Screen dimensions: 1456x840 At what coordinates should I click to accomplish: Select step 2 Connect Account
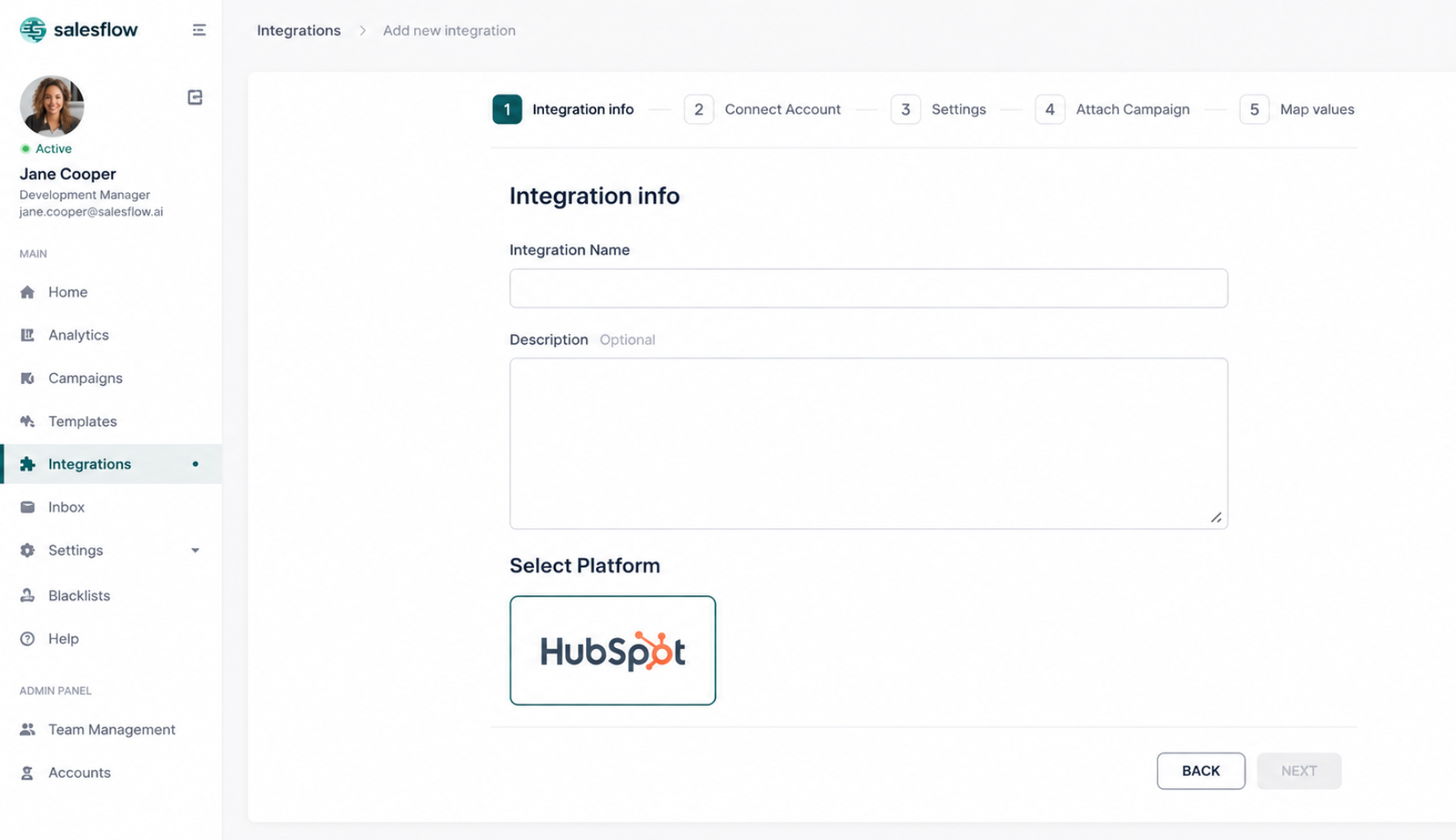coord(762,109)
